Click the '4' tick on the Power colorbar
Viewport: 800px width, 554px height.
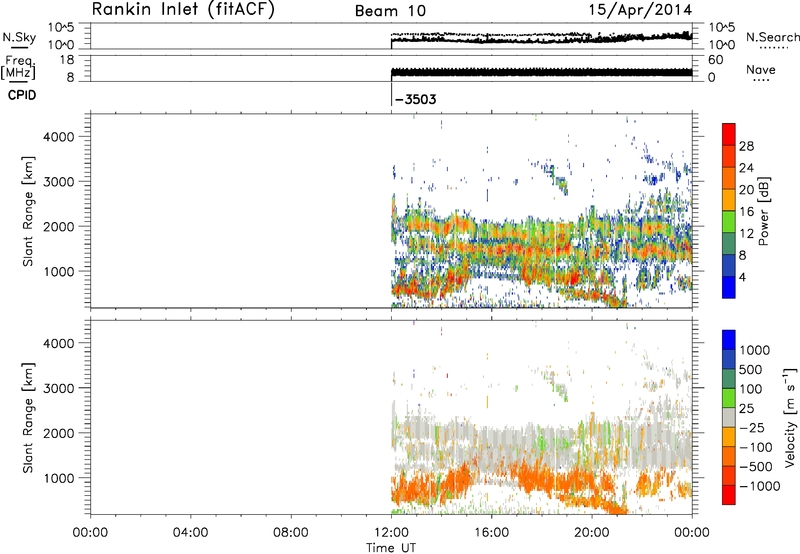point(742,277)
